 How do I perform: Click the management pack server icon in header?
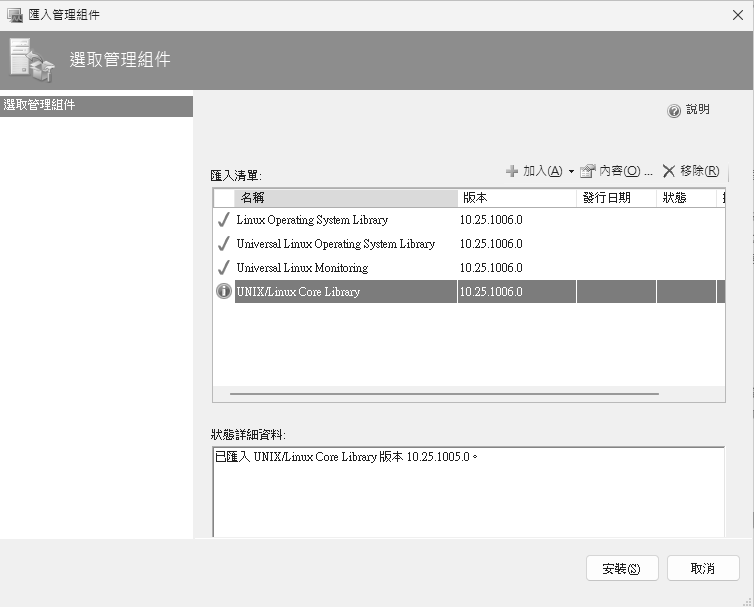pyautogui.click(x=31, y=60)
